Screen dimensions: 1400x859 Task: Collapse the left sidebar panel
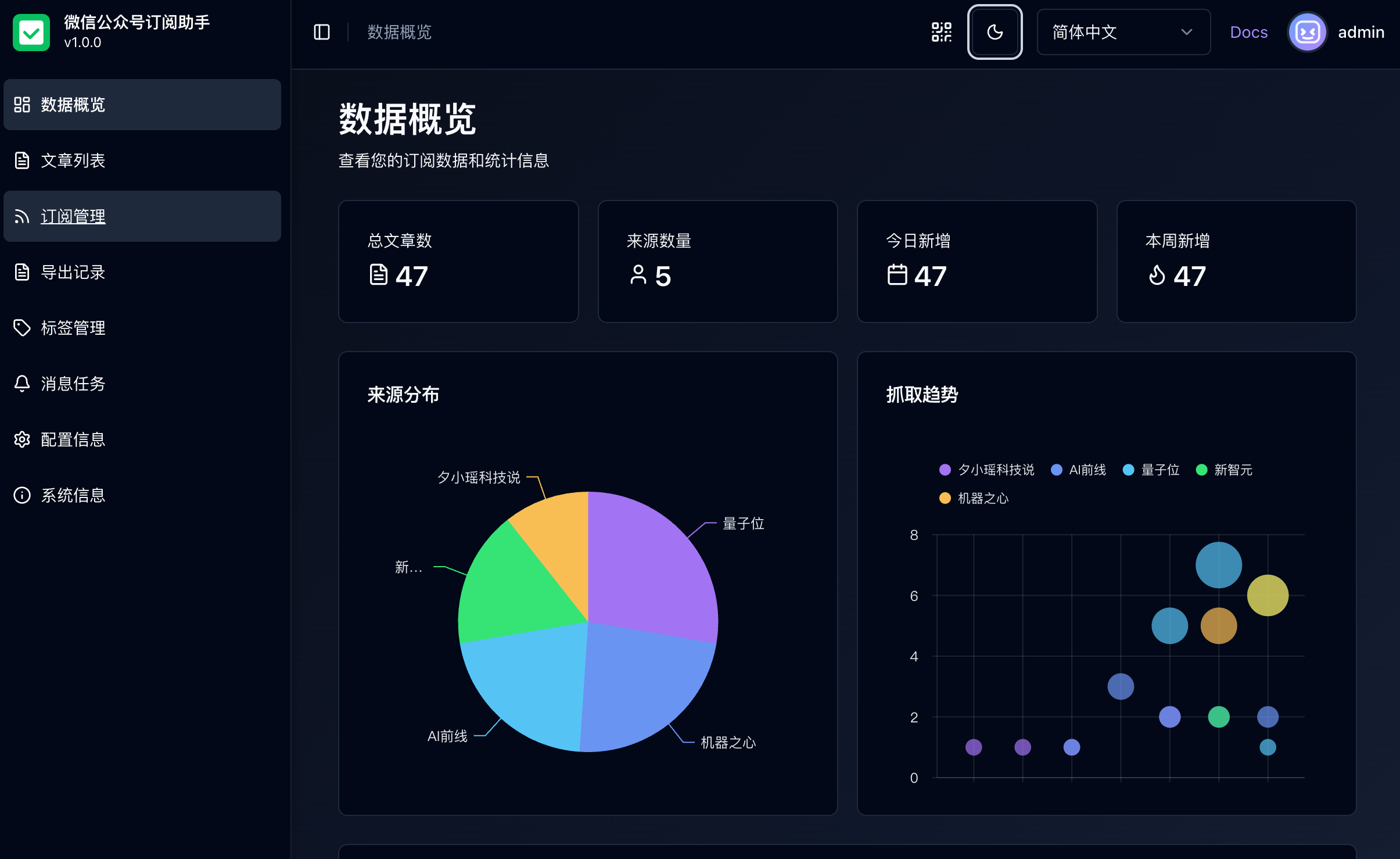coord(322,32)
